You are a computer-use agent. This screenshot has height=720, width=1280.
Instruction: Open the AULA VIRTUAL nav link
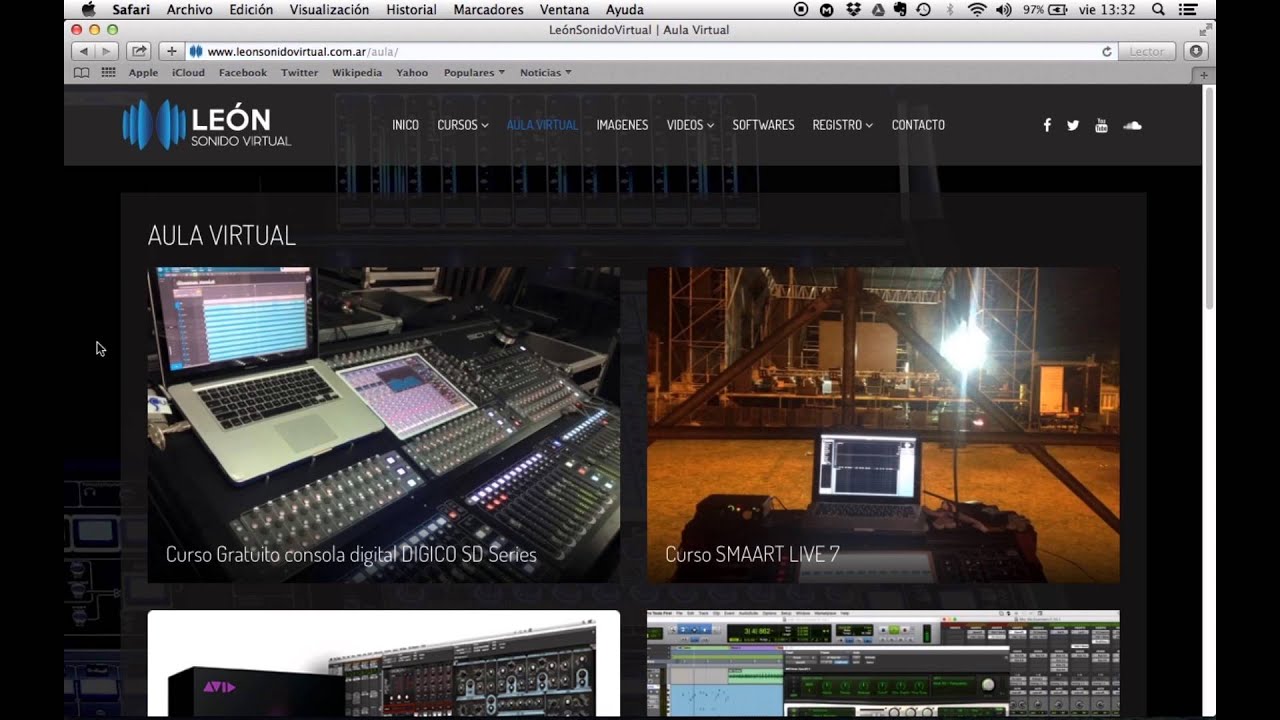542,125
